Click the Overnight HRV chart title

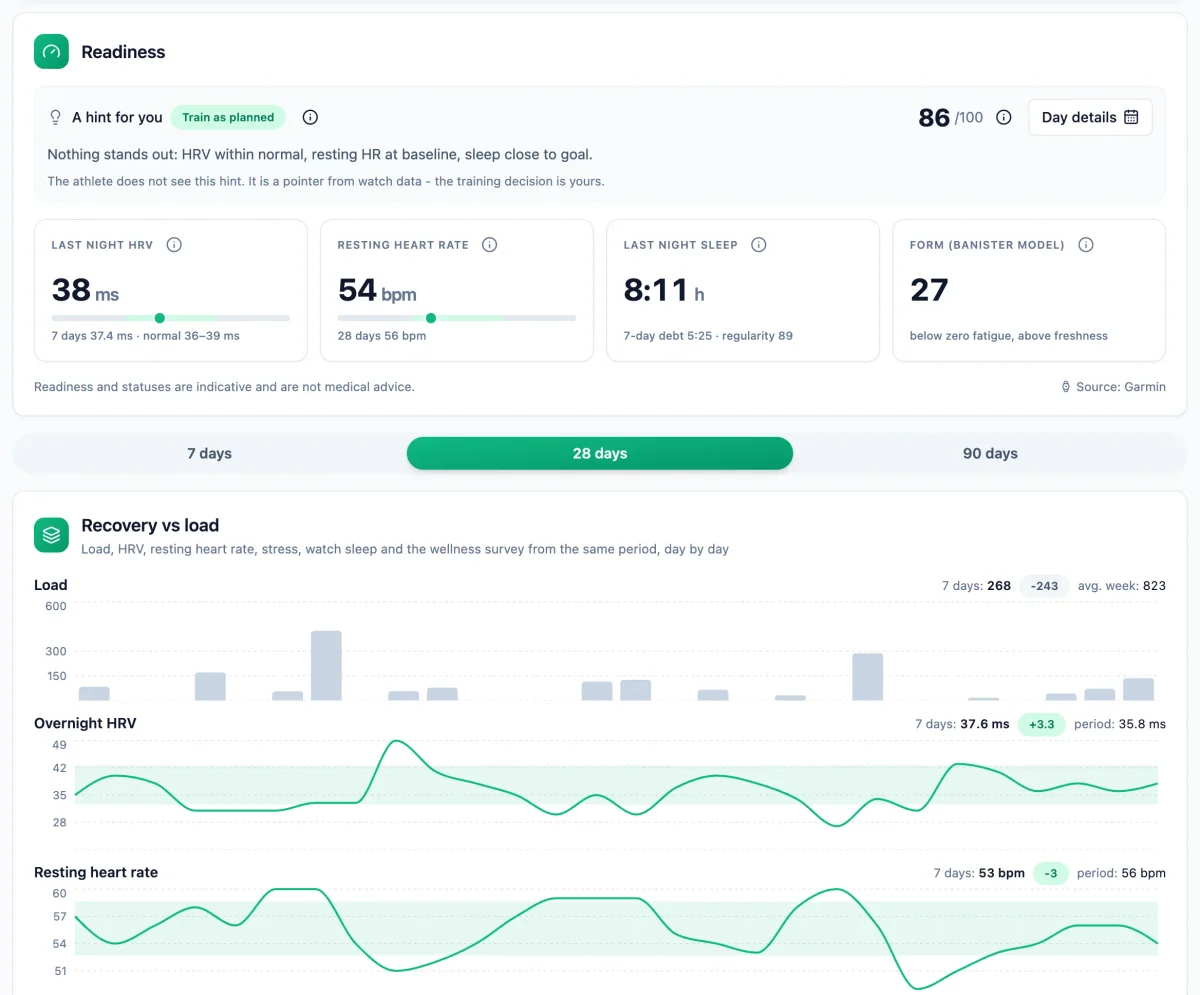(x=85, y=723)
